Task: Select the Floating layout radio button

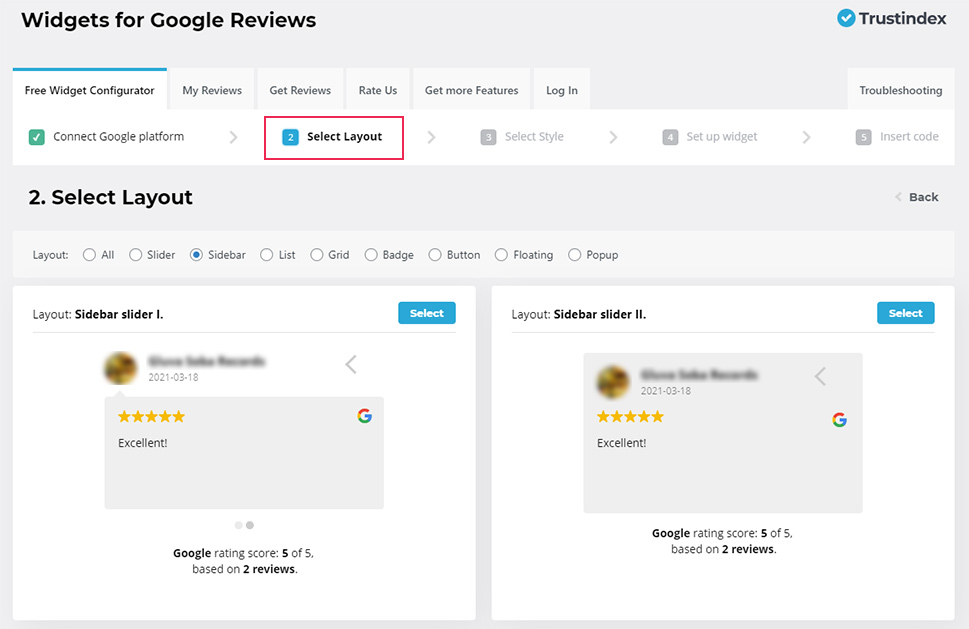Action: (x=501, y=255)
